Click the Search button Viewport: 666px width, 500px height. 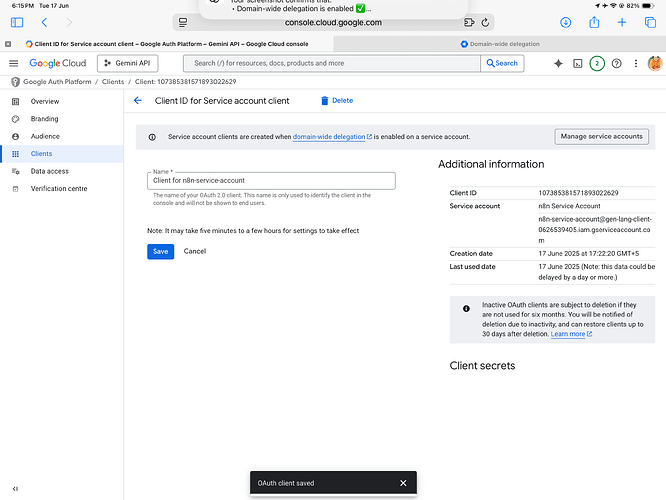(502, 63)
